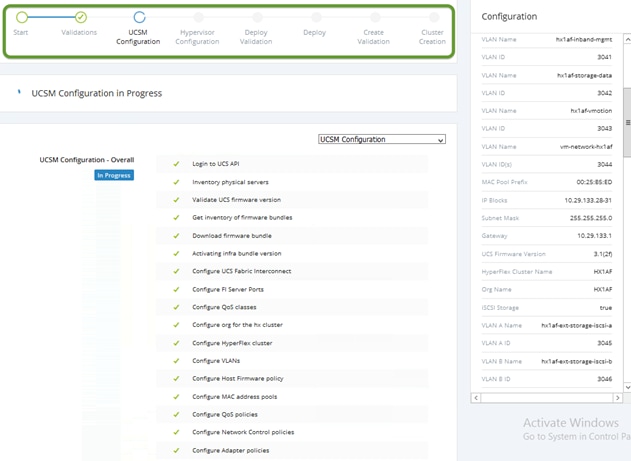Click check beside Configure HyperFlex cluster

point(176,343)
